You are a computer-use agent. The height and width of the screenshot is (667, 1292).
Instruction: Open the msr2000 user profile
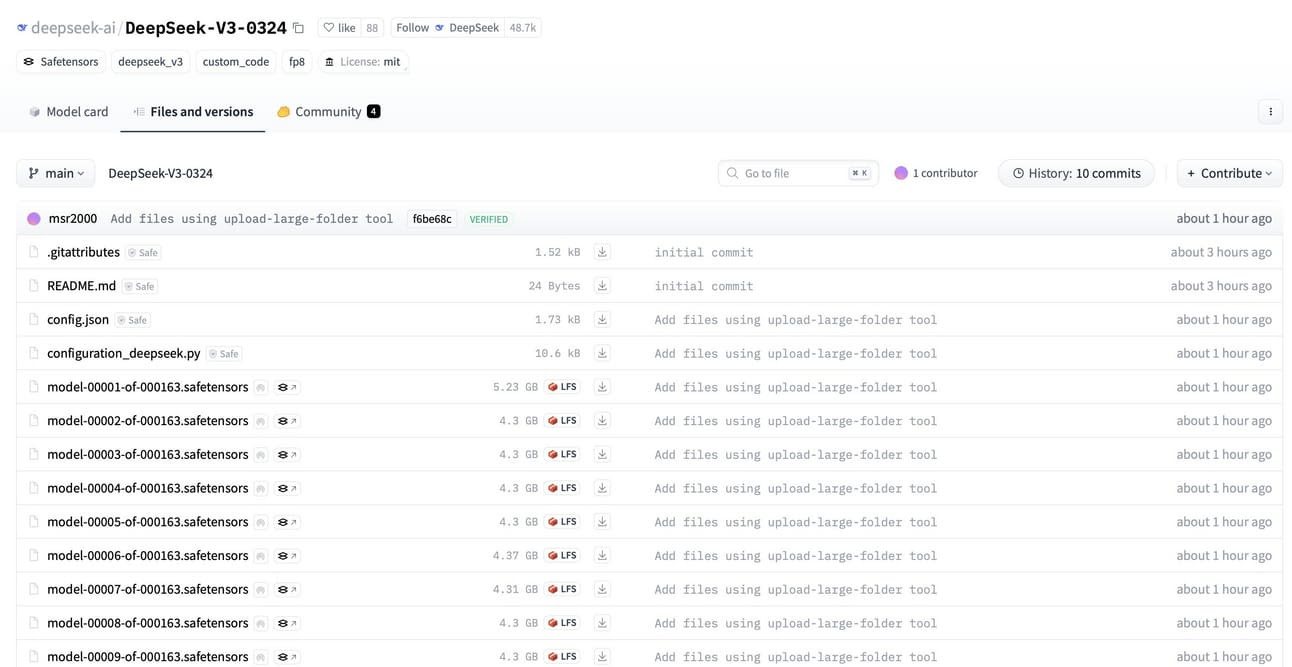[73, 218]
